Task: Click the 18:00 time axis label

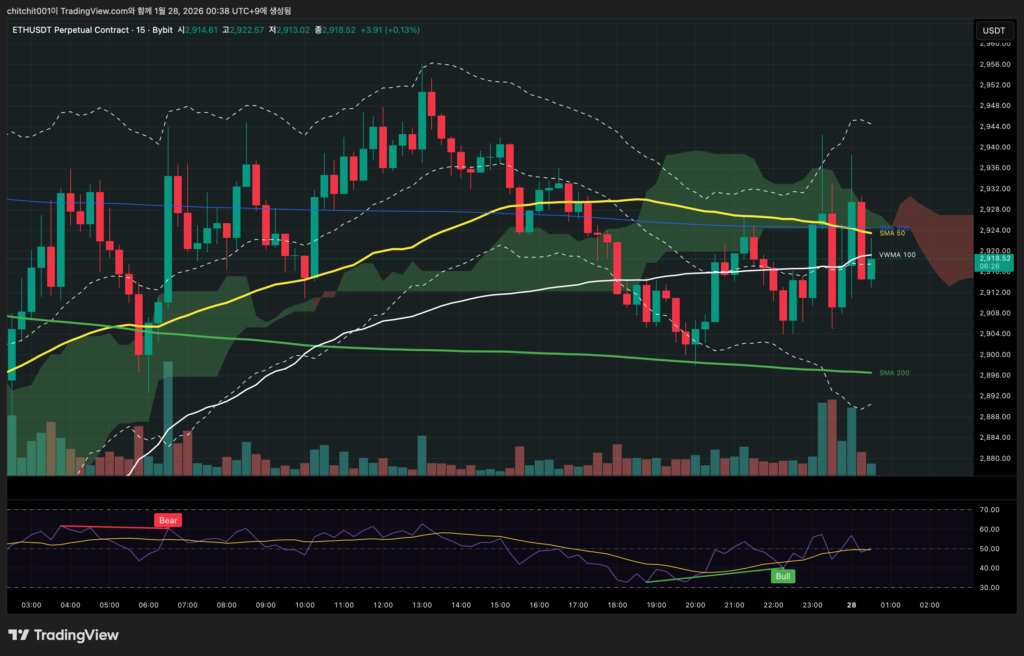Action: pyautogui.click(x=617, y=605)
